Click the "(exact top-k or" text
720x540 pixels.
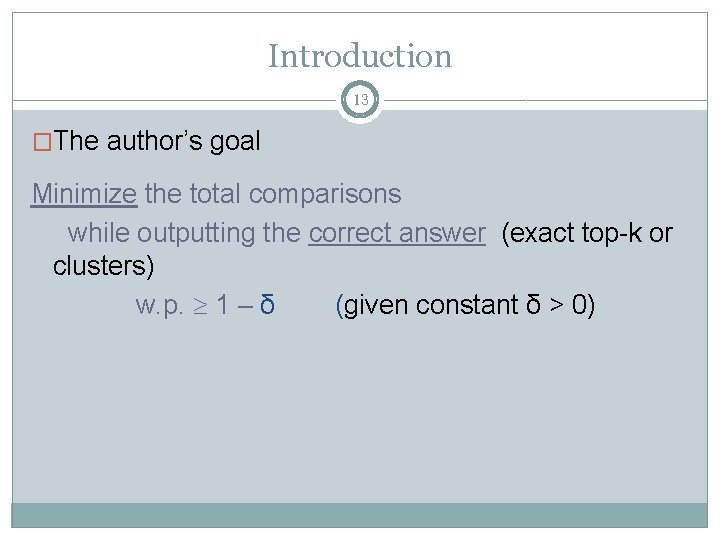coord(587,233)
